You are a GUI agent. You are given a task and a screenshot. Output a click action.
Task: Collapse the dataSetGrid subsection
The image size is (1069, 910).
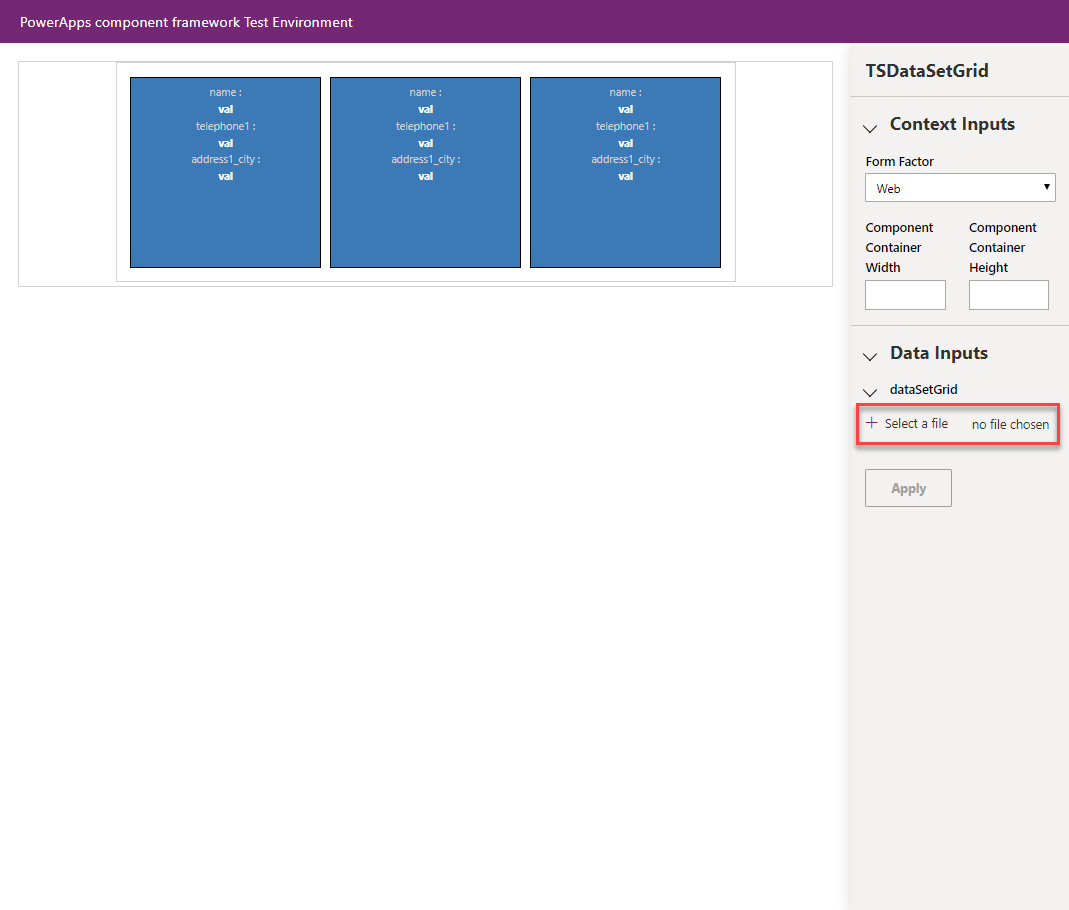869,392
